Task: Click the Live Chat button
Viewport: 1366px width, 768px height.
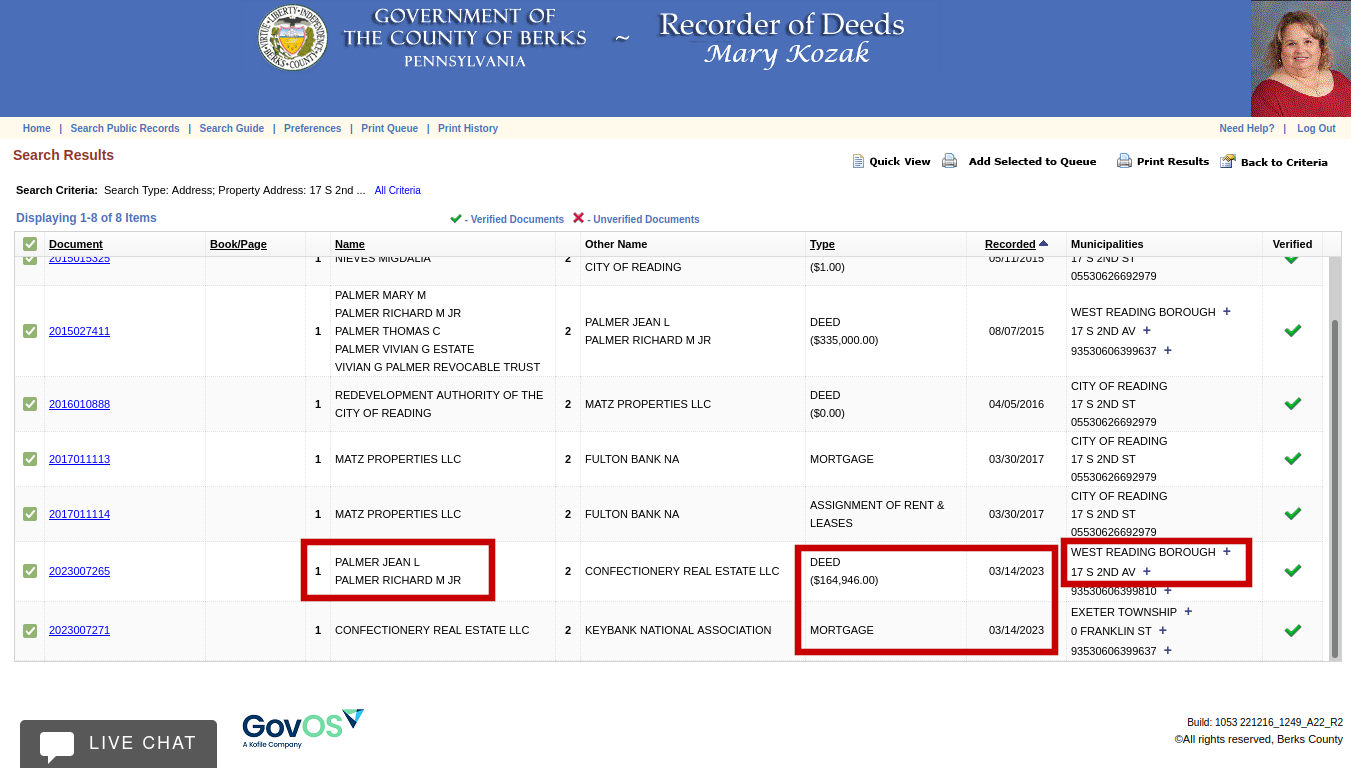Action: (x=118, y=744)
